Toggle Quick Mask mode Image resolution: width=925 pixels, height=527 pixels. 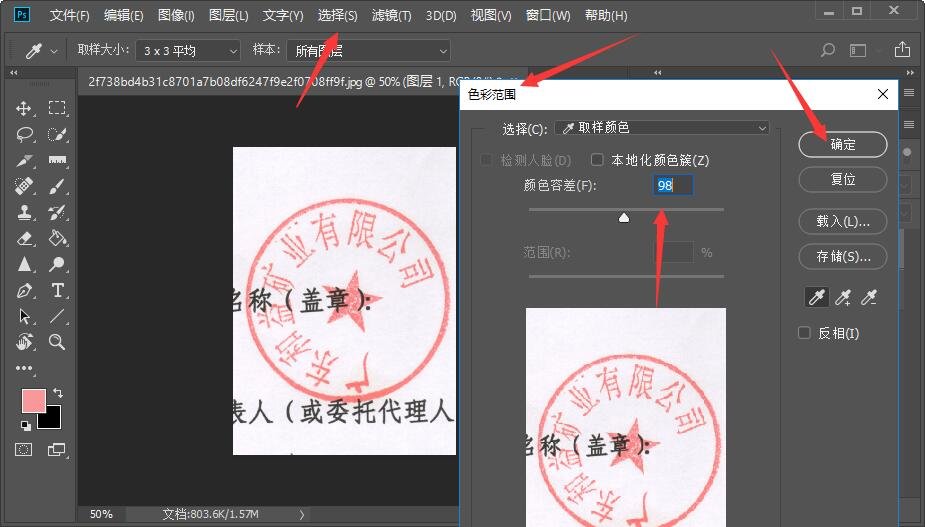click(24, 450)
